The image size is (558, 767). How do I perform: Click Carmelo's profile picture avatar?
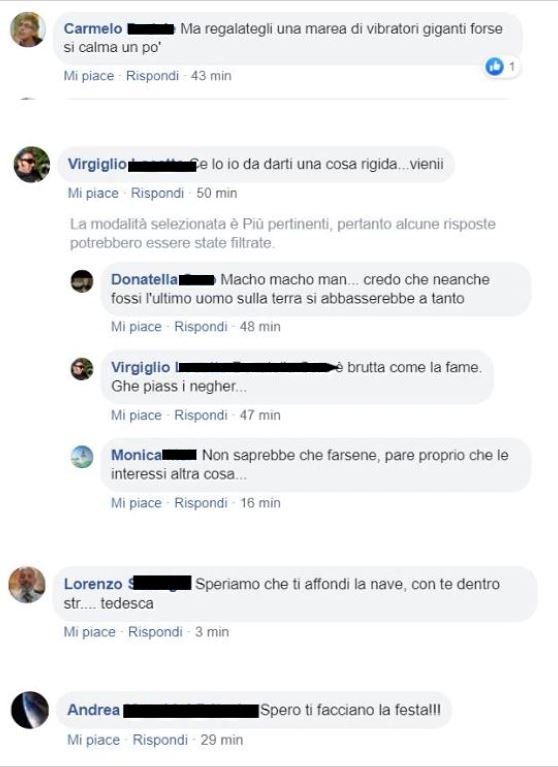pos(28,29)
